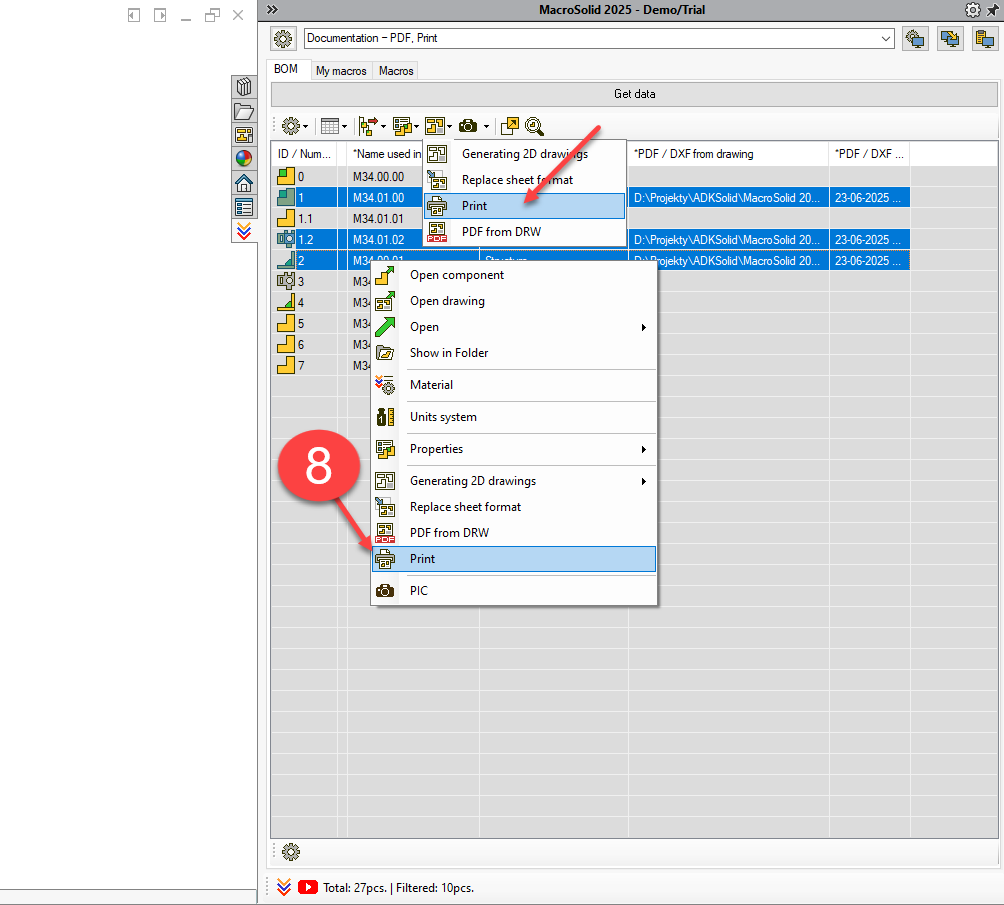Expand the Properties submenu in context menu

tap(644, 450)
